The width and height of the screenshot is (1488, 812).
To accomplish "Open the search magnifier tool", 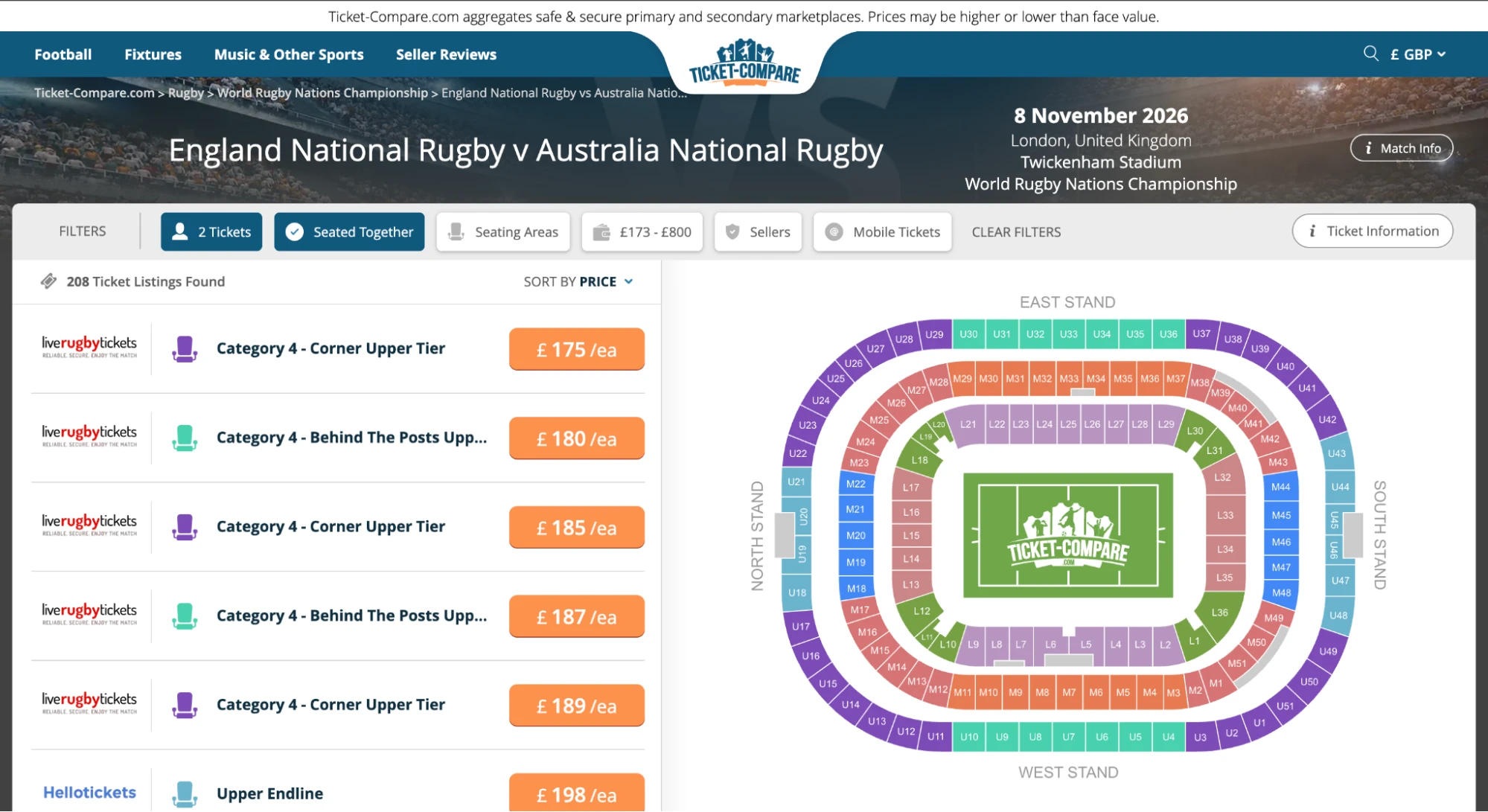I will click(1370, 54).
